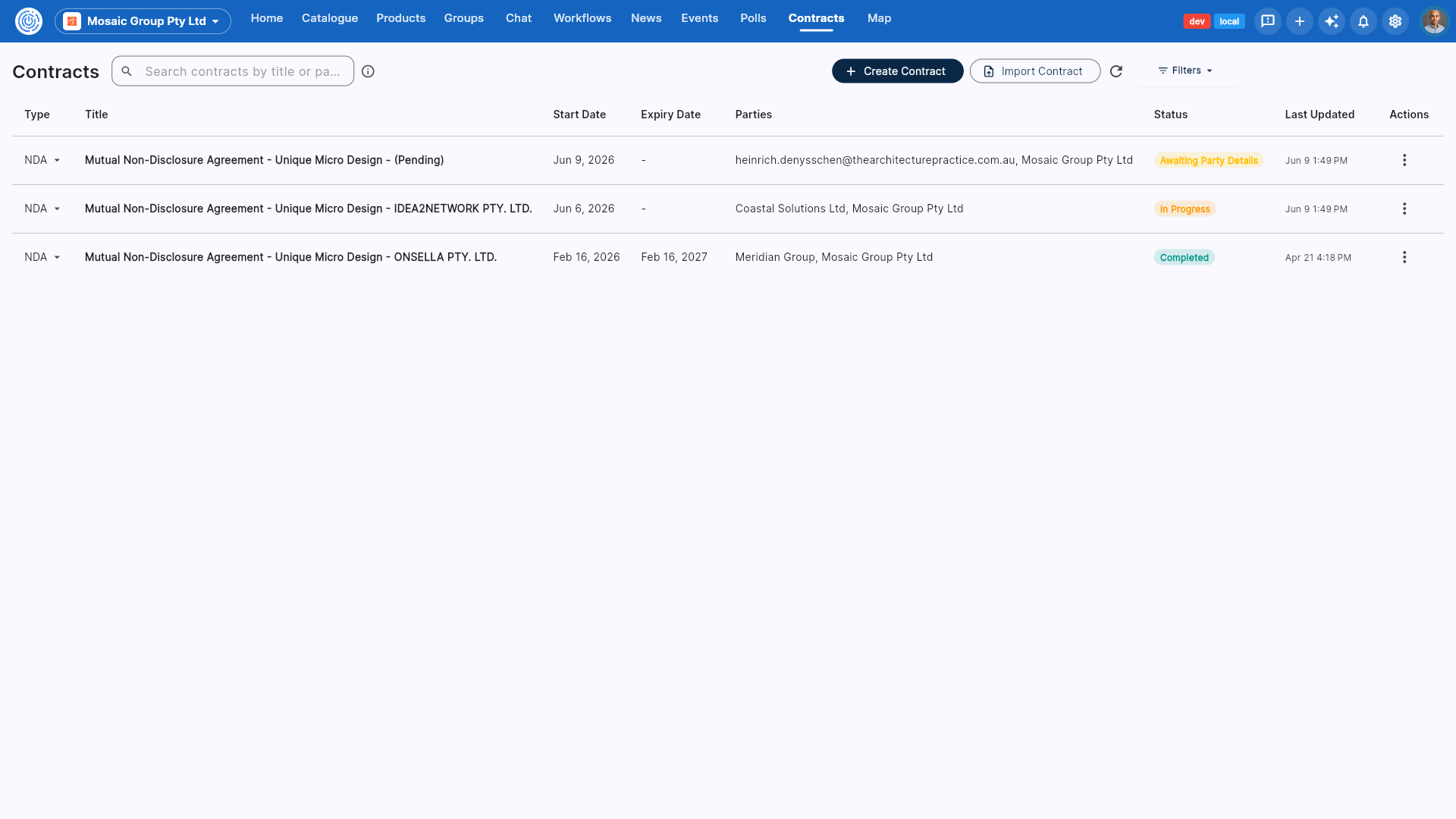
Task: Select the Contracts tab
Action: [816, 18]
